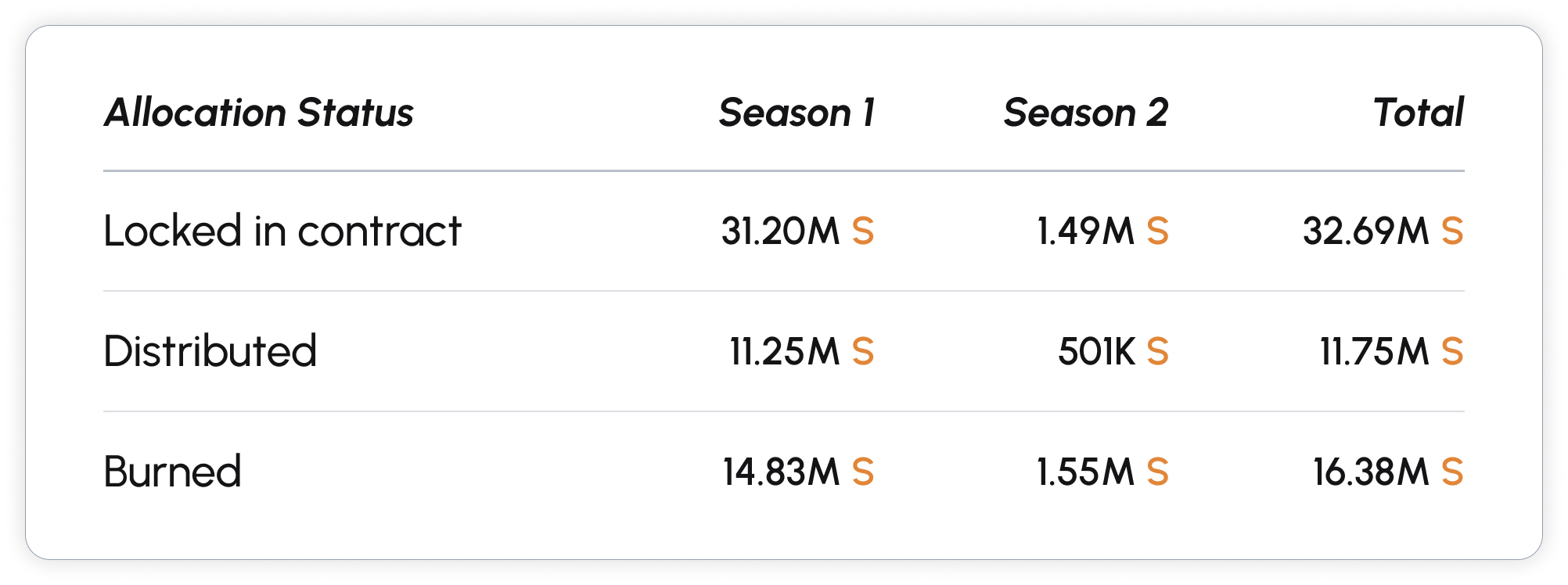Click the Total column header
This screenshot has width=1568, height=585.
click(1418, 113)
